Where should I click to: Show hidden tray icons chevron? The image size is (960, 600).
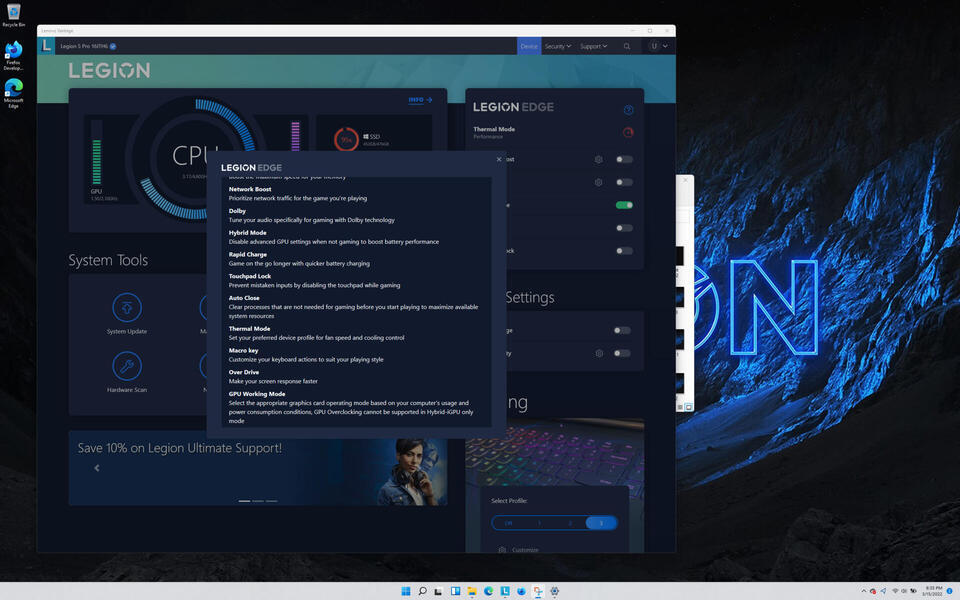pyautogui.click(x=864, y=591)
